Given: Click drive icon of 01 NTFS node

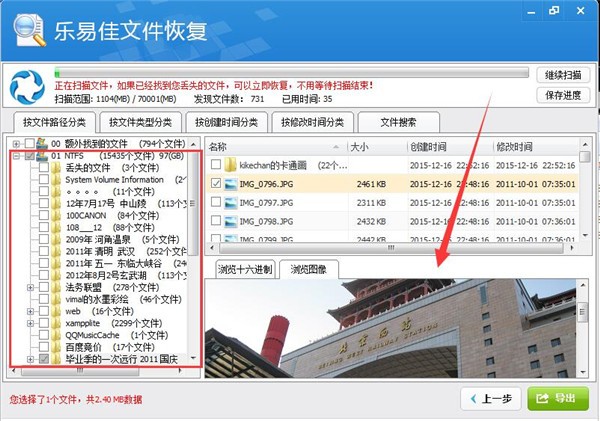Looking at the screenshot, I should [x=42, y=156].
